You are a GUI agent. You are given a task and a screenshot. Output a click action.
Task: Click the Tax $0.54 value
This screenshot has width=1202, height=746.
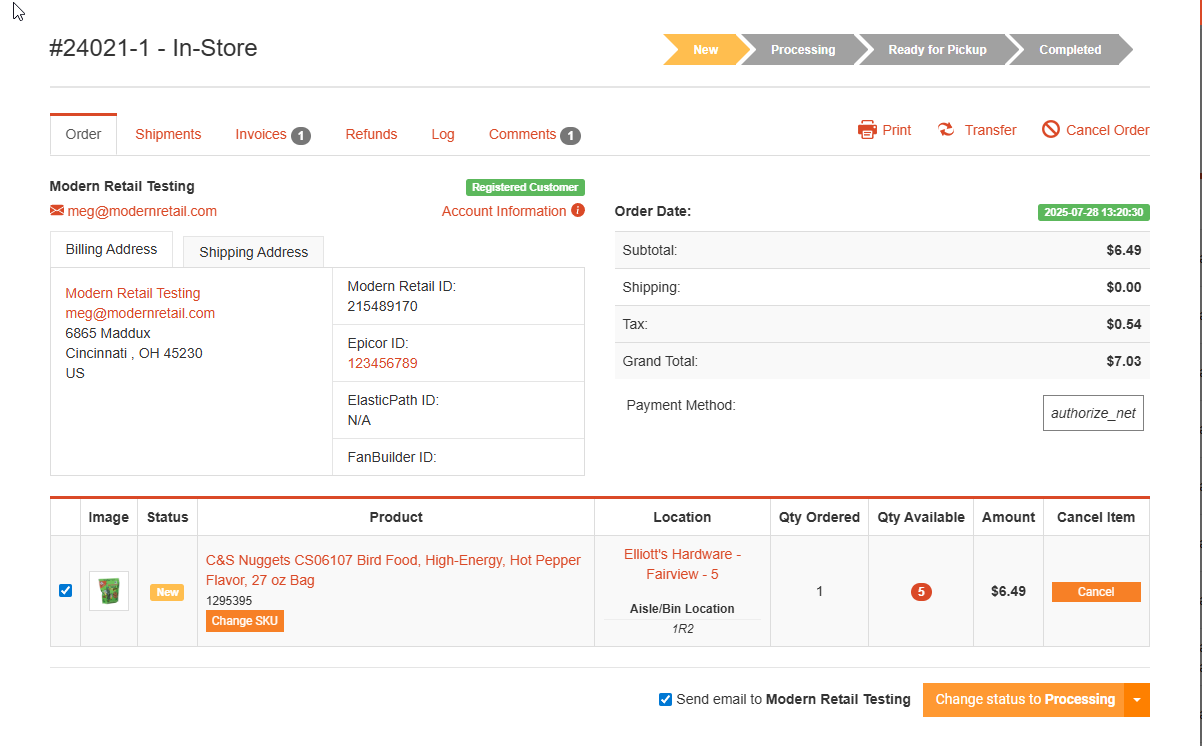1124,324
